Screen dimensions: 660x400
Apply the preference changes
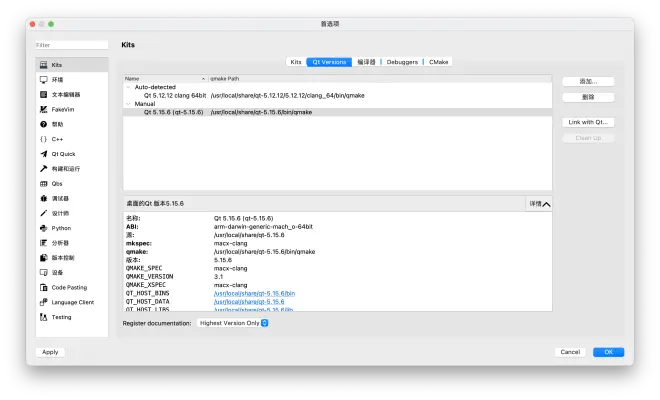tap(50, 352)
